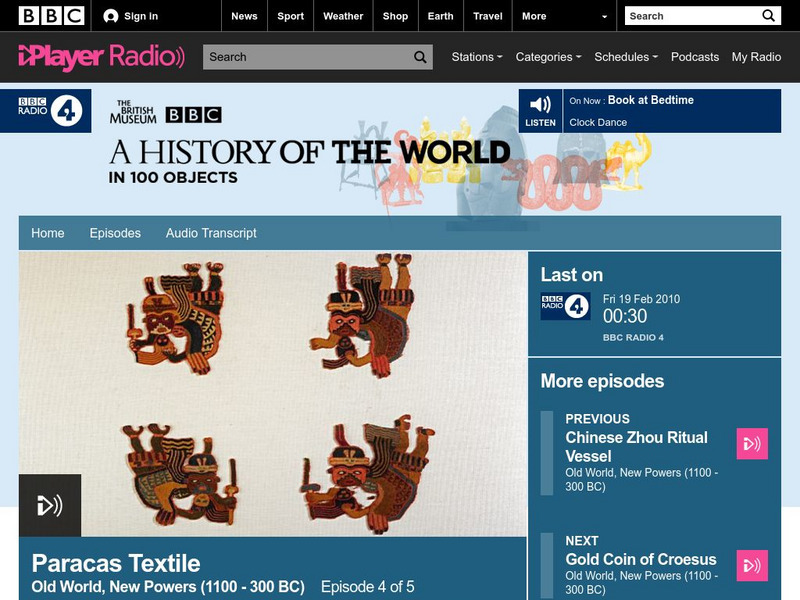
Task: Click the BBC RADIO 4 text link
Action: point(633,337)
